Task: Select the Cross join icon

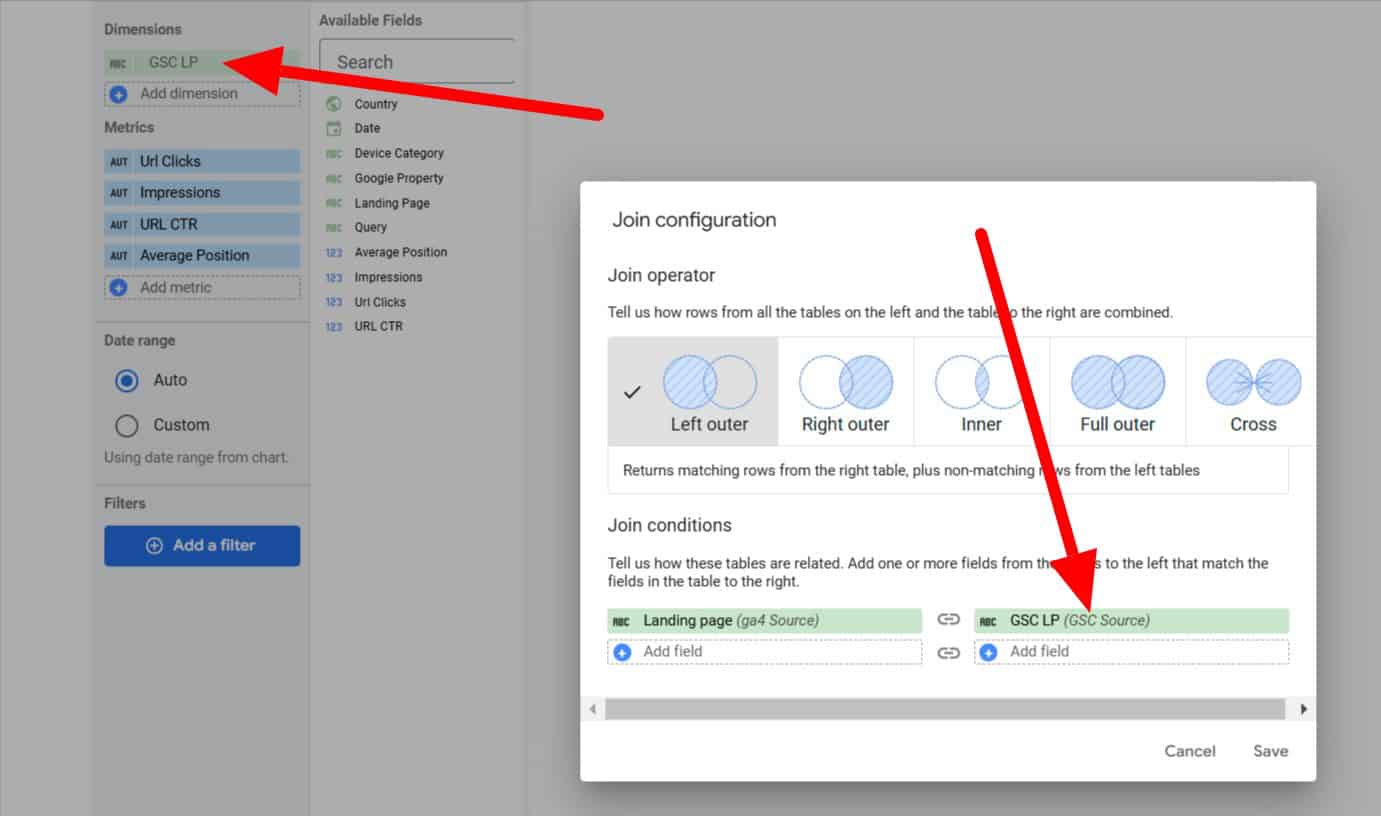Action: pyautogui.click(x=1251, y=381)
